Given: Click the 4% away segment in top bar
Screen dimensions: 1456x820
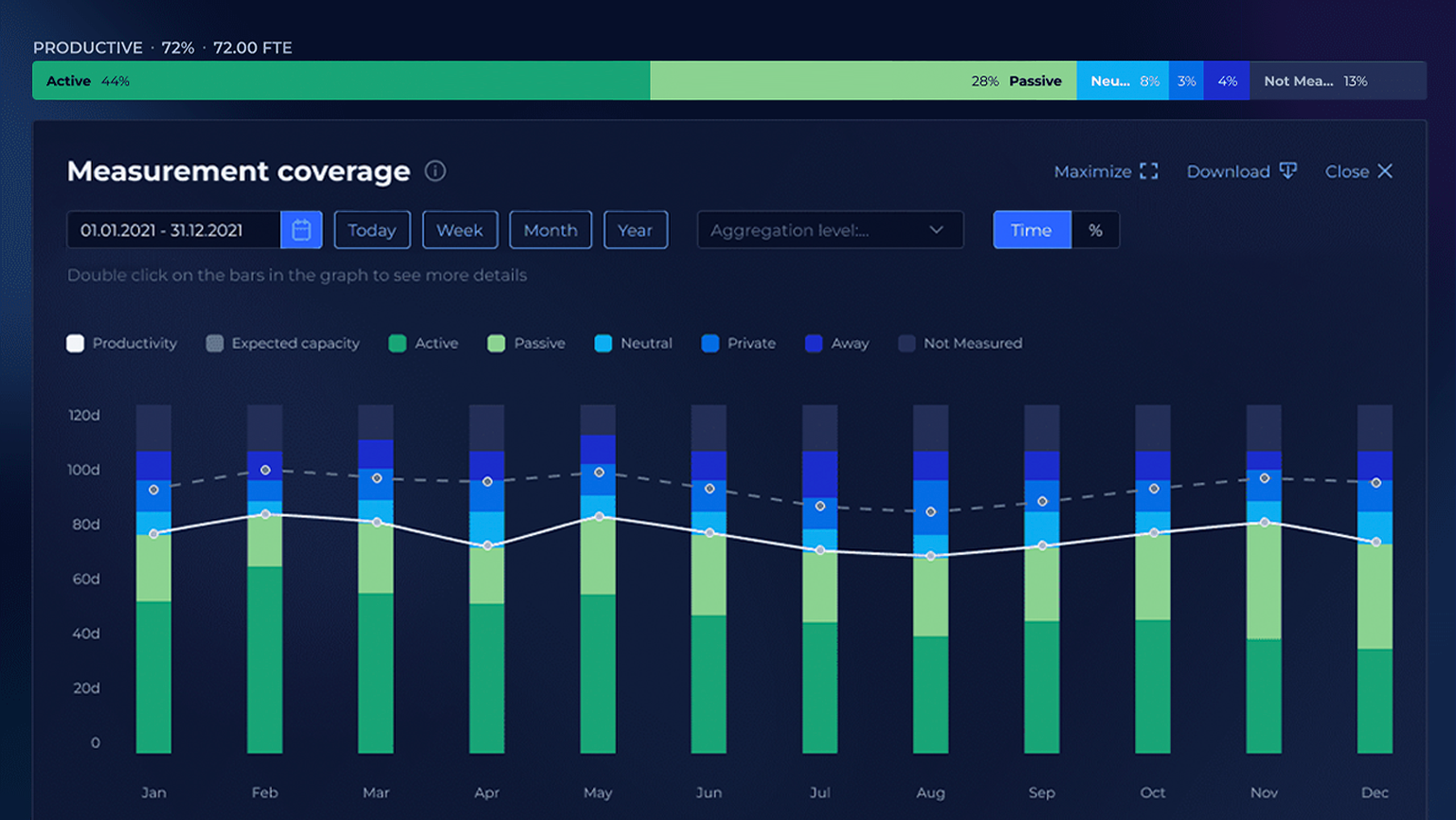Looking at the screenshot, I should (x=1227, y=80).
